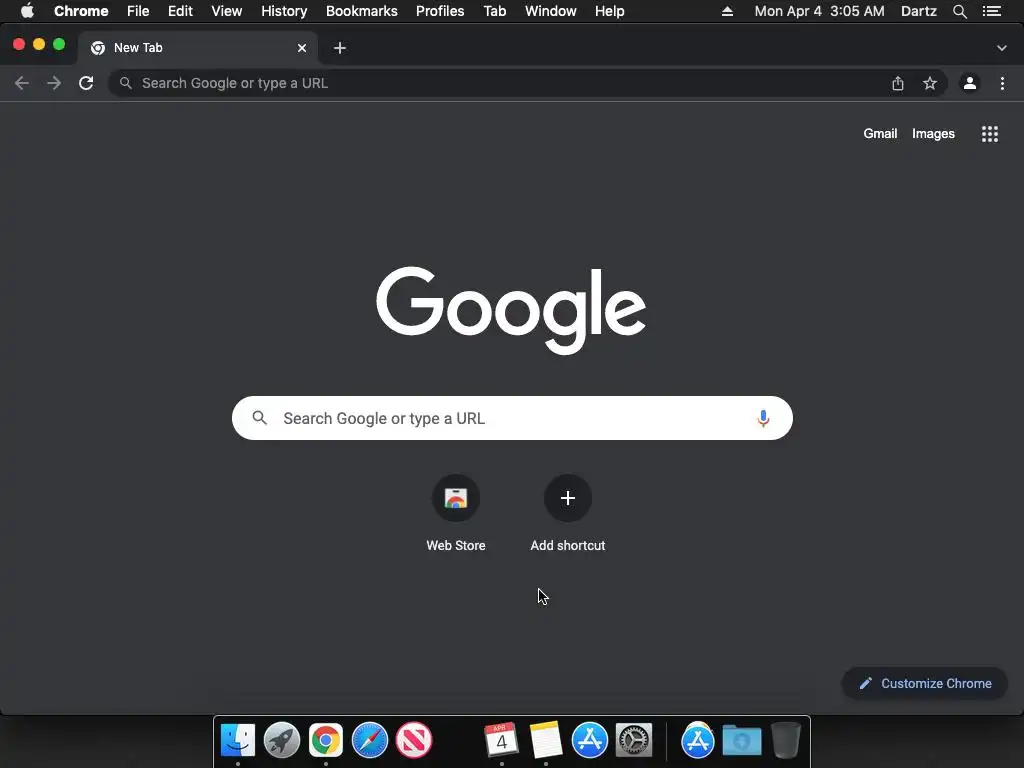Screen dimensions: 1024x768
Task: Open the profile avatar menu
Action: pyautogui.click(x=970, y=83)
